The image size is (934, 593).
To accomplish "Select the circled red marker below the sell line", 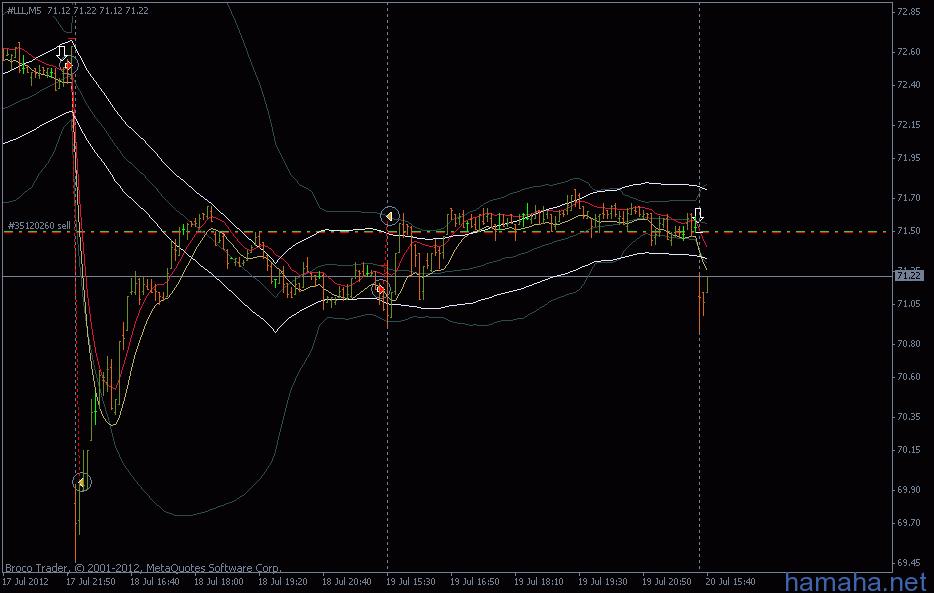I will (381, 289).
